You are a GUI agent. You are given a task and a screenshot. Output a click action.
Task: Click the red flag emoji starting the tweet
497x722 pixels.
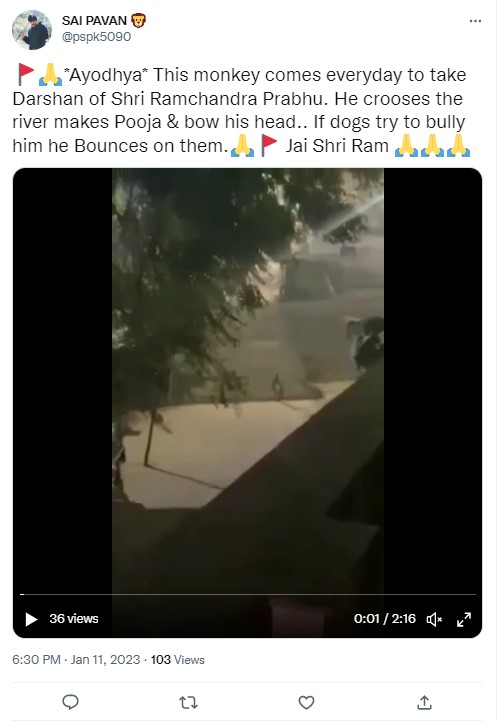tap(26, 74)
